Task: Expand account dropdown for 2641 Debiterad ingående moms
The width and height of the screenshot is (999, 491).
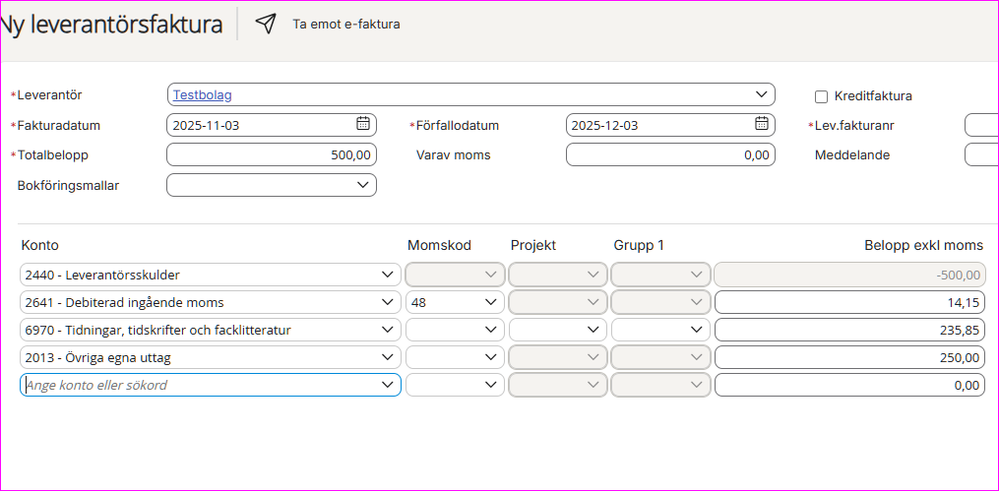Action: click(387, 302)
